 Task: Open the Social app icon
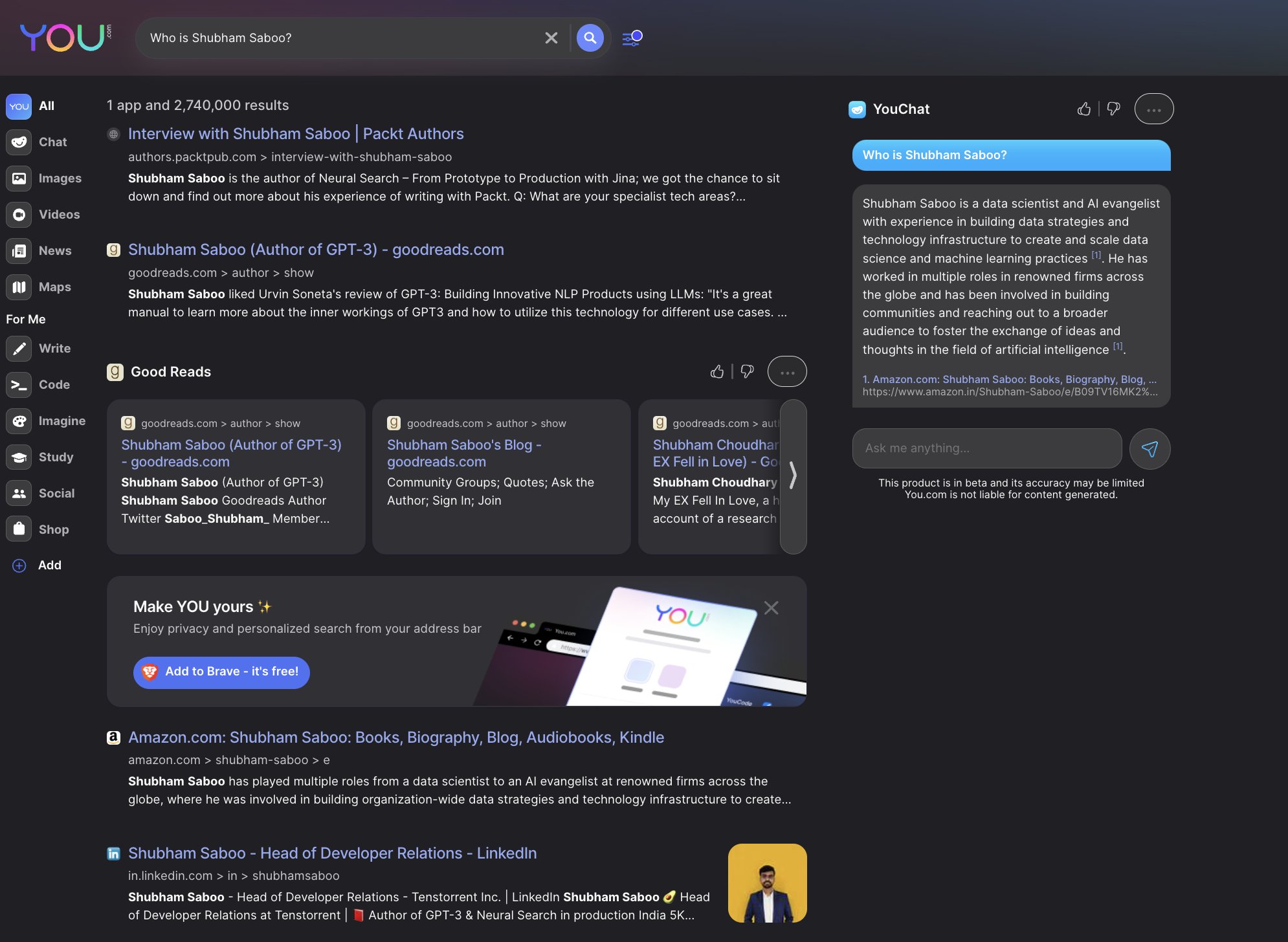[x=19, y=494]
